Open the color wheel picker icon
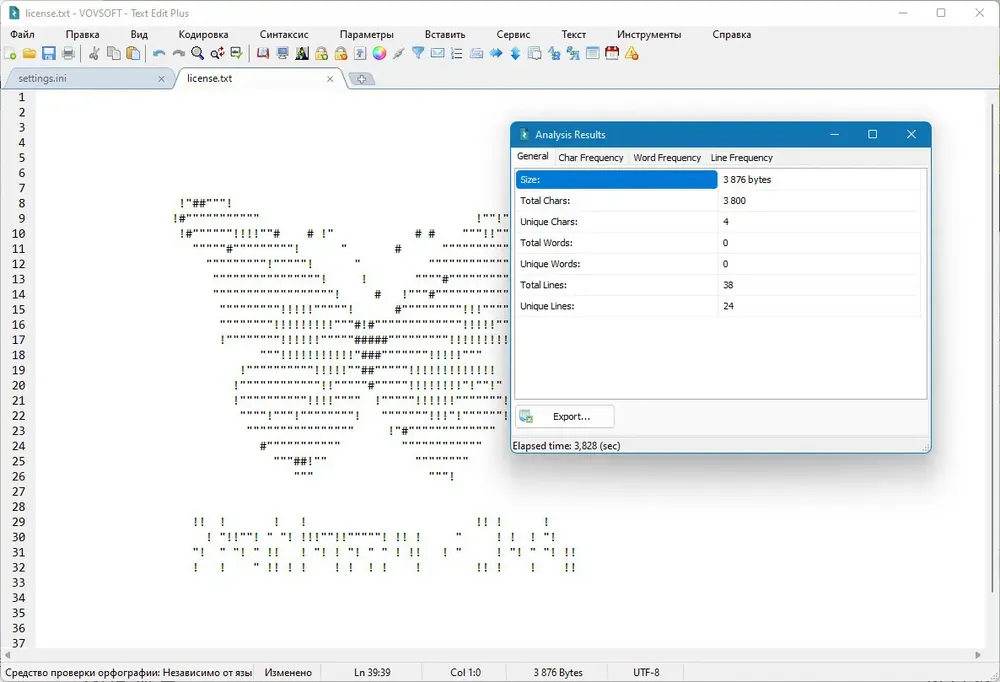This screenshot has width=1000, height=682. (379, 54)
